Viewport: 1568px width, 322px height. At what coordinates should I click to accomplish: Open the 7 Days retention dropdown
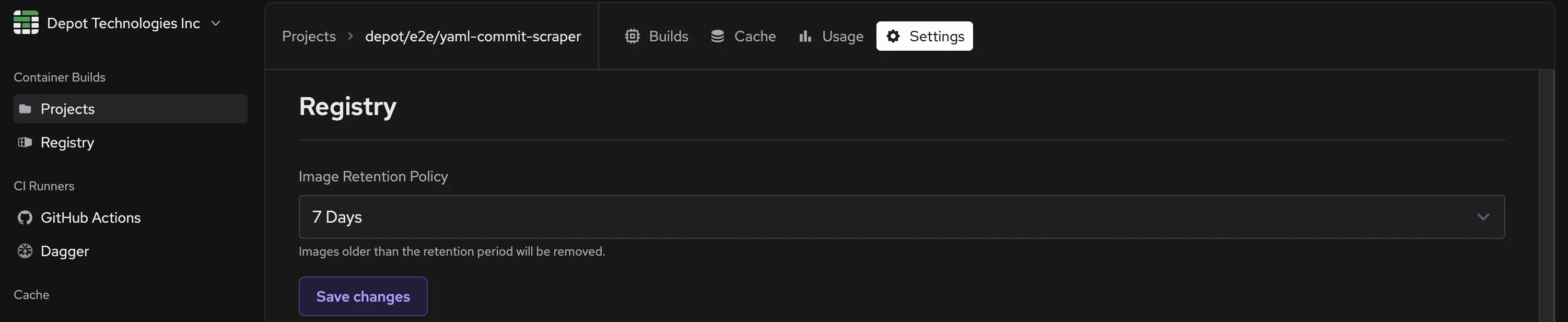tap(901, 217)
